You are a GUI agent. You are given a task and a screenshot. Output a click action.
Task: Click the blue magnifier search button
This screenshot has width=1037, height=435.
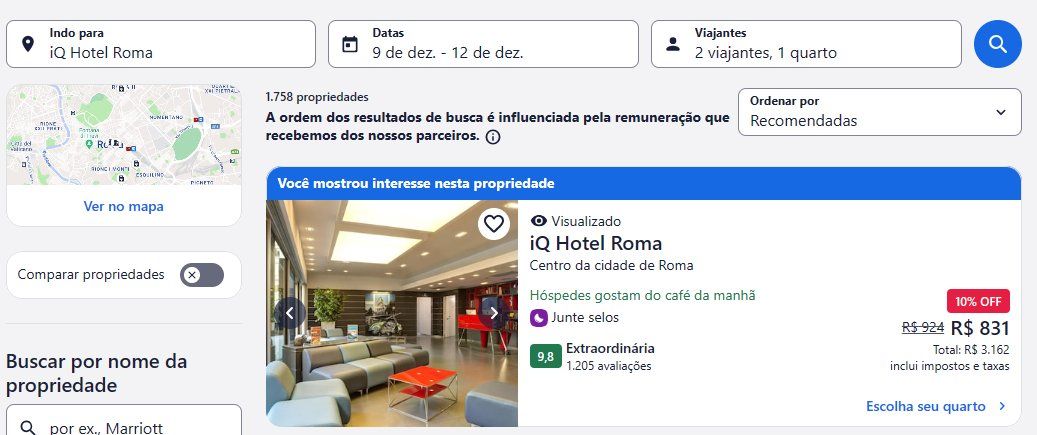tap(997, 44)
